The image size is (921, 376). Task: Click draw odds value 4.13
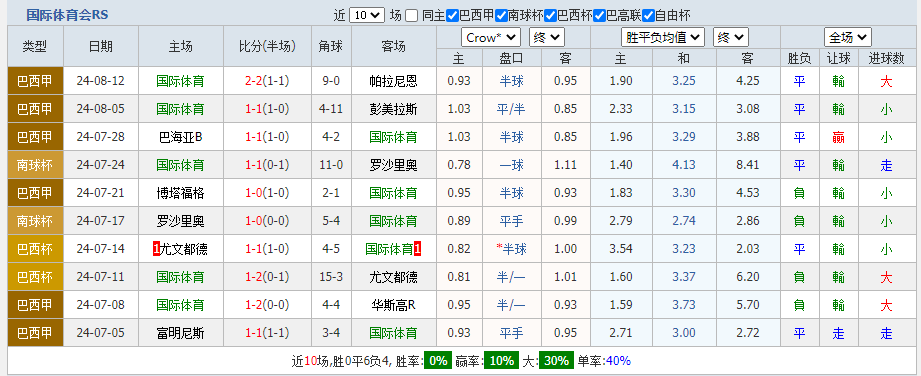(x=684, y=165)
